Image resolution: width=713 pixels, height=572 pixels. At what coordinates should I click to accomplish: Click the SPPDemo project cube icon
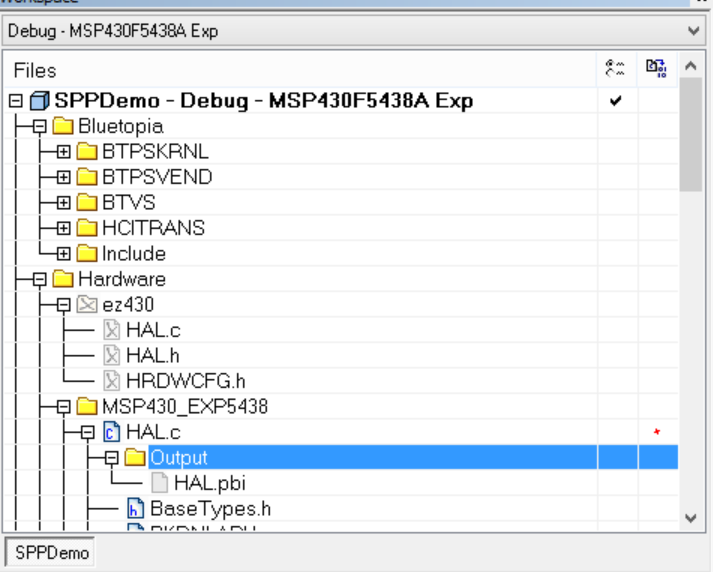(x=40, y=100)
